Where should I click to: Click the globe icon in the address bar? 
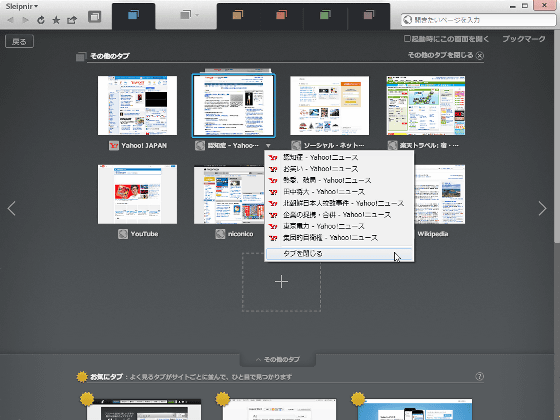coord(407,20)
